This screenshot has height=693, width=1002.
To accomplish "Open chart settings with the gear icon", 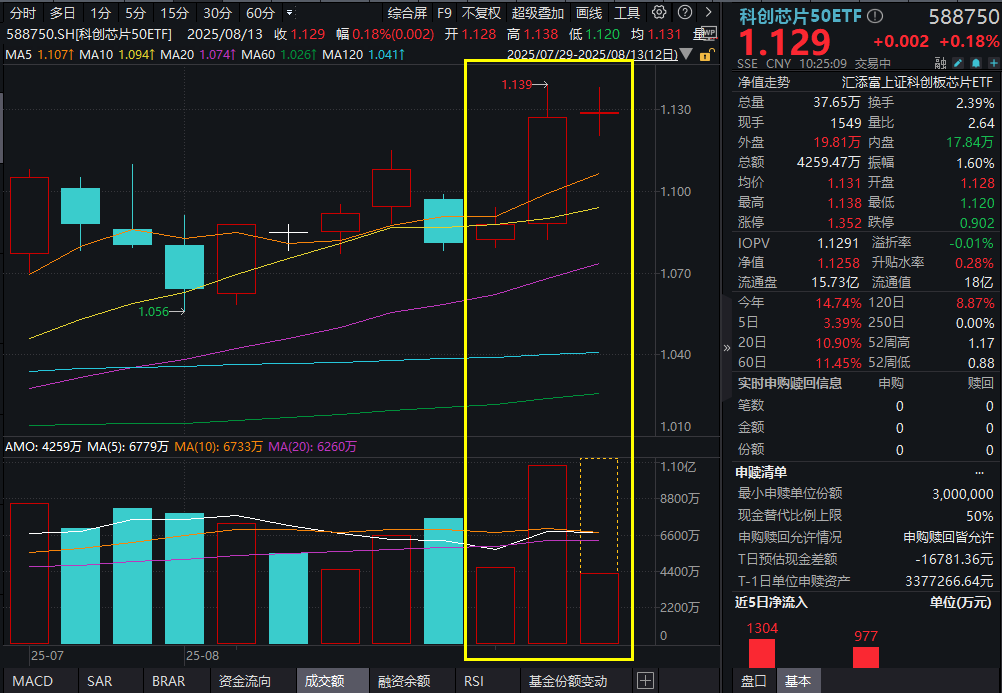I will click(x=658, y=13).
